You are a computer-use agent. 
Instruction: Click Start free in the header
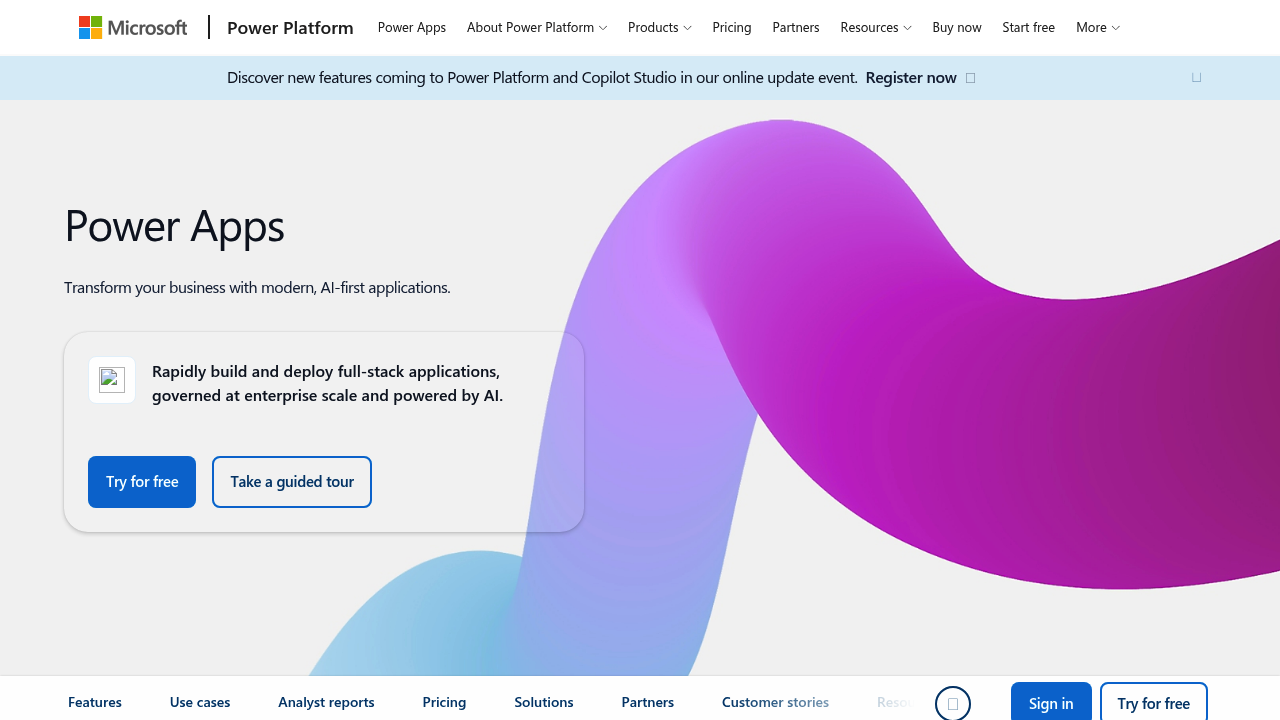coord(1029,28)
